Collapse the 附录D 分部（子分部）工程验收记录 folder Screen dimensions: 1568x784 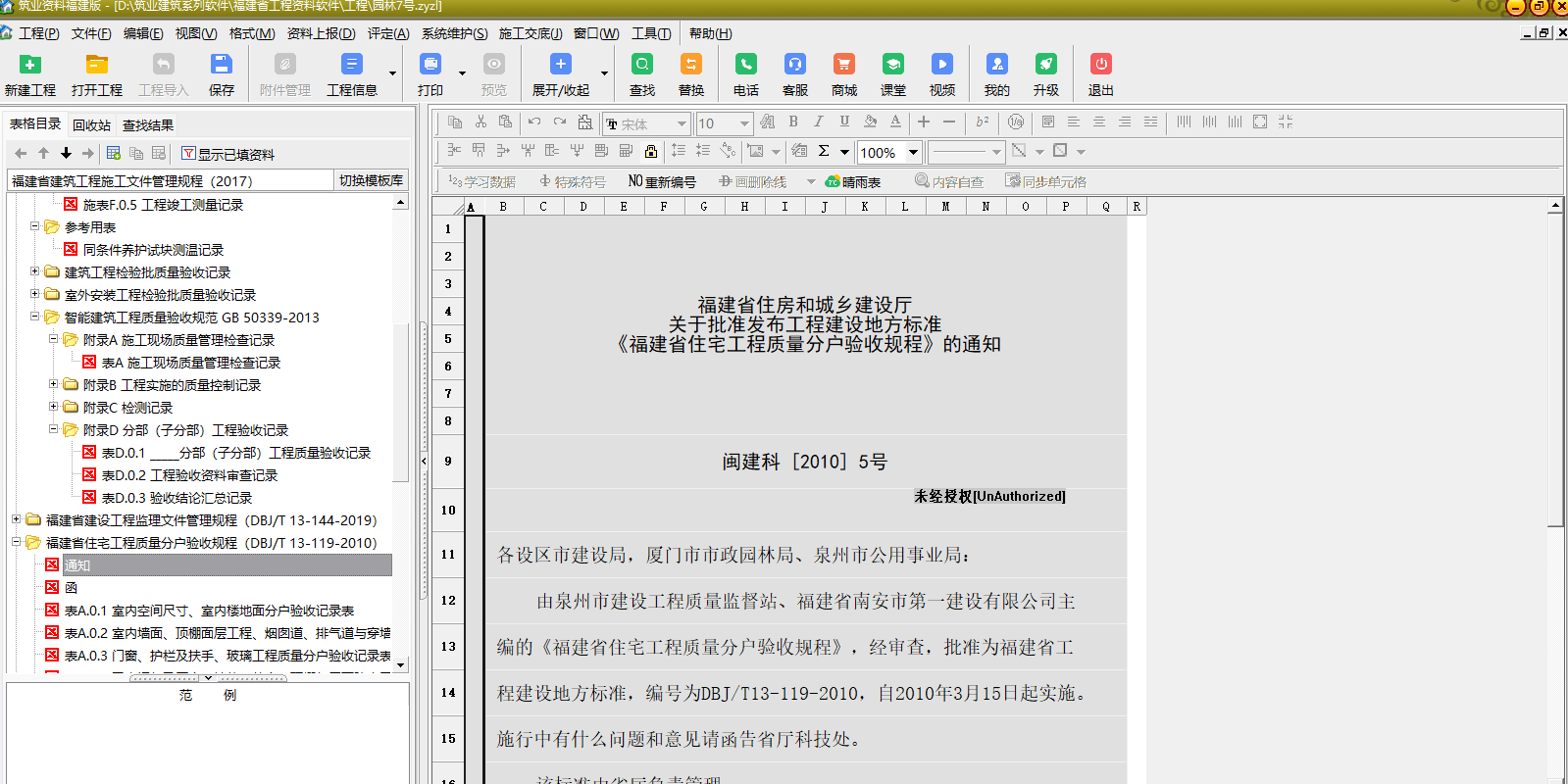click(x=54, y=429)
